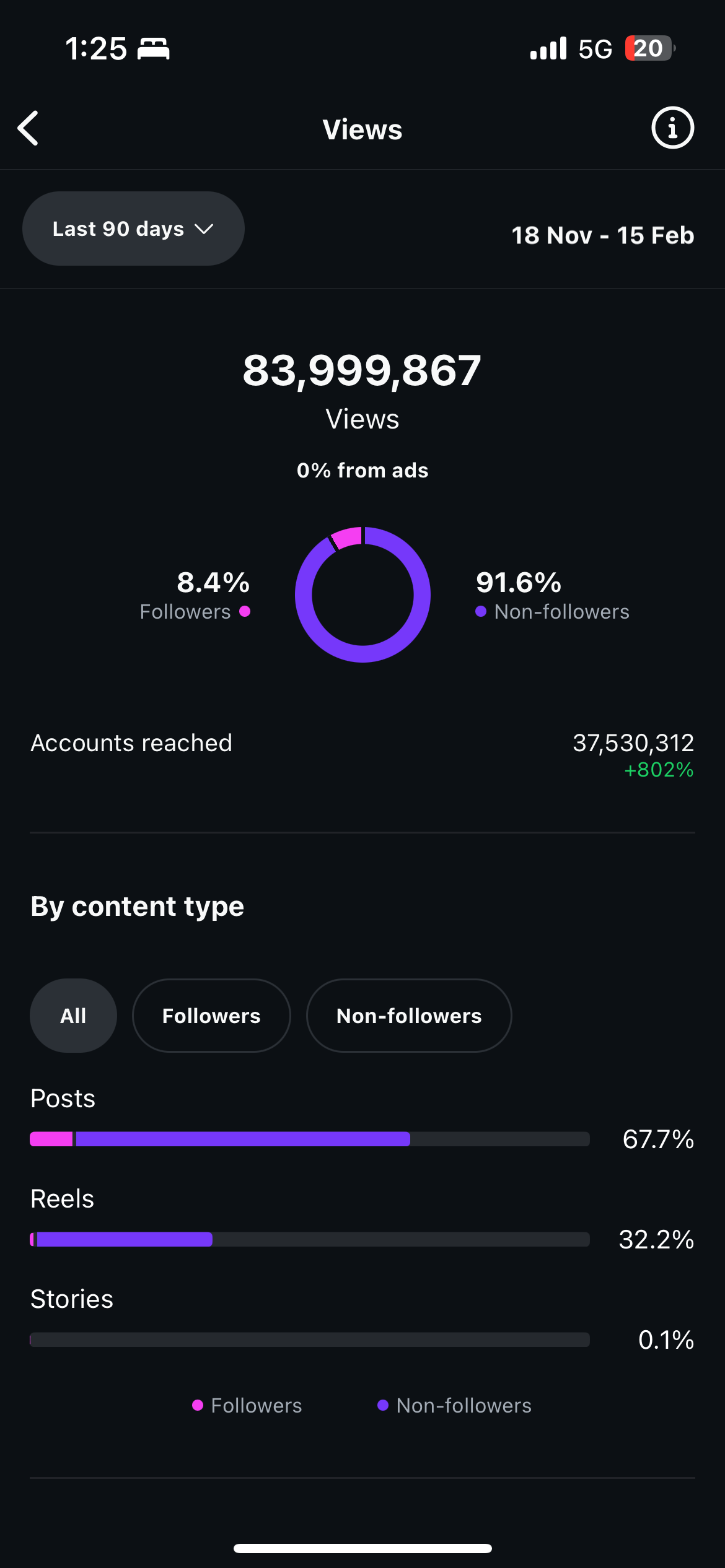Tap the Posts progress bar

pyautogui.click(x=310, y=1139)
